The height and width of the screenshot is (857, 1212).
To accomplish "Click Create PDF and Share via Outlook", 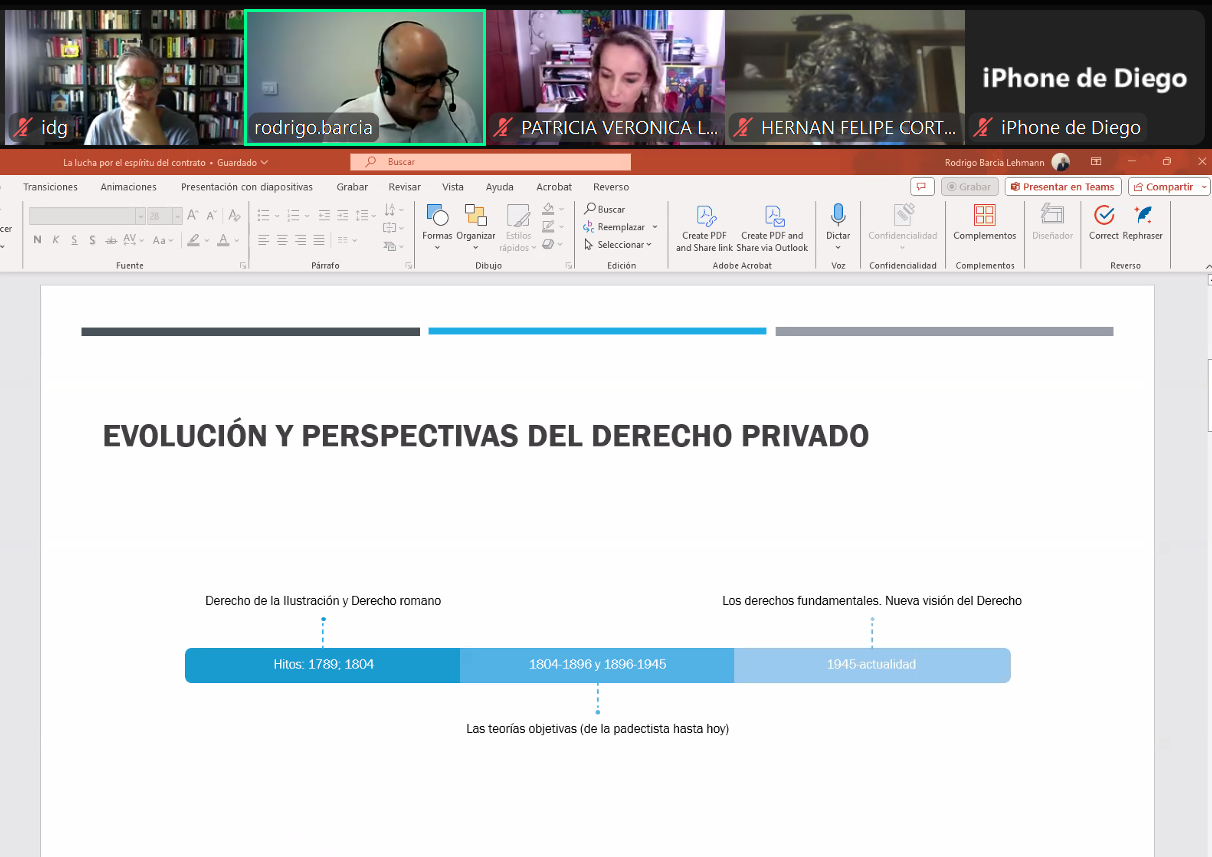I will (x=772, y=217).
